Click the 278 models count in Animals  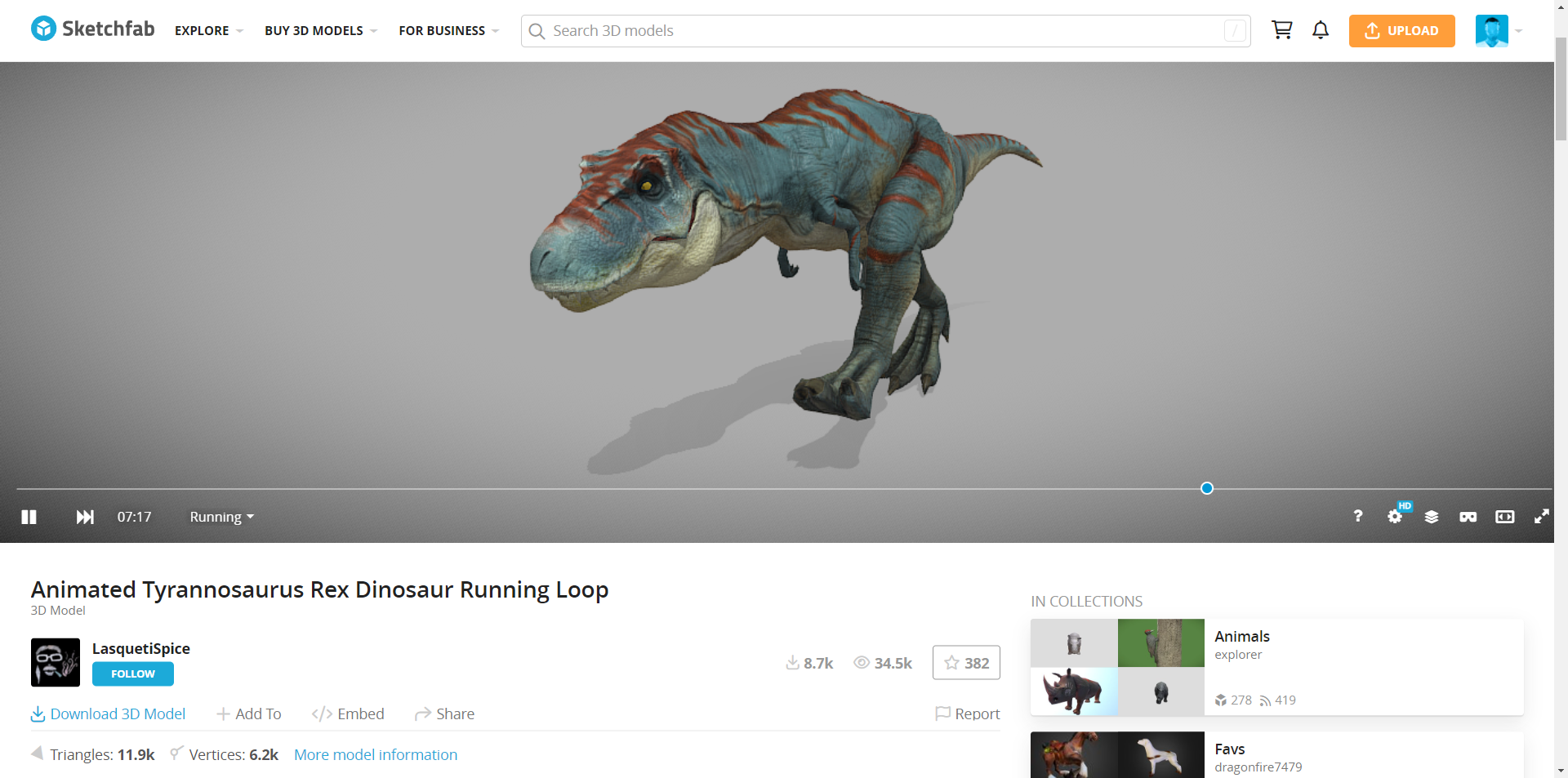[1233, 700]
